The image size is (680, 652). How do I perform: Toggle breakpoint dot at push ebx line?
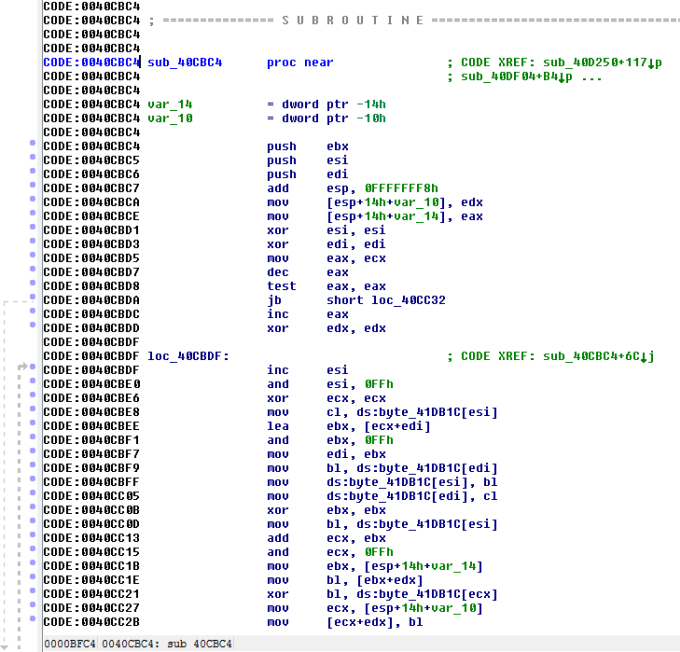tap(33, 143)
